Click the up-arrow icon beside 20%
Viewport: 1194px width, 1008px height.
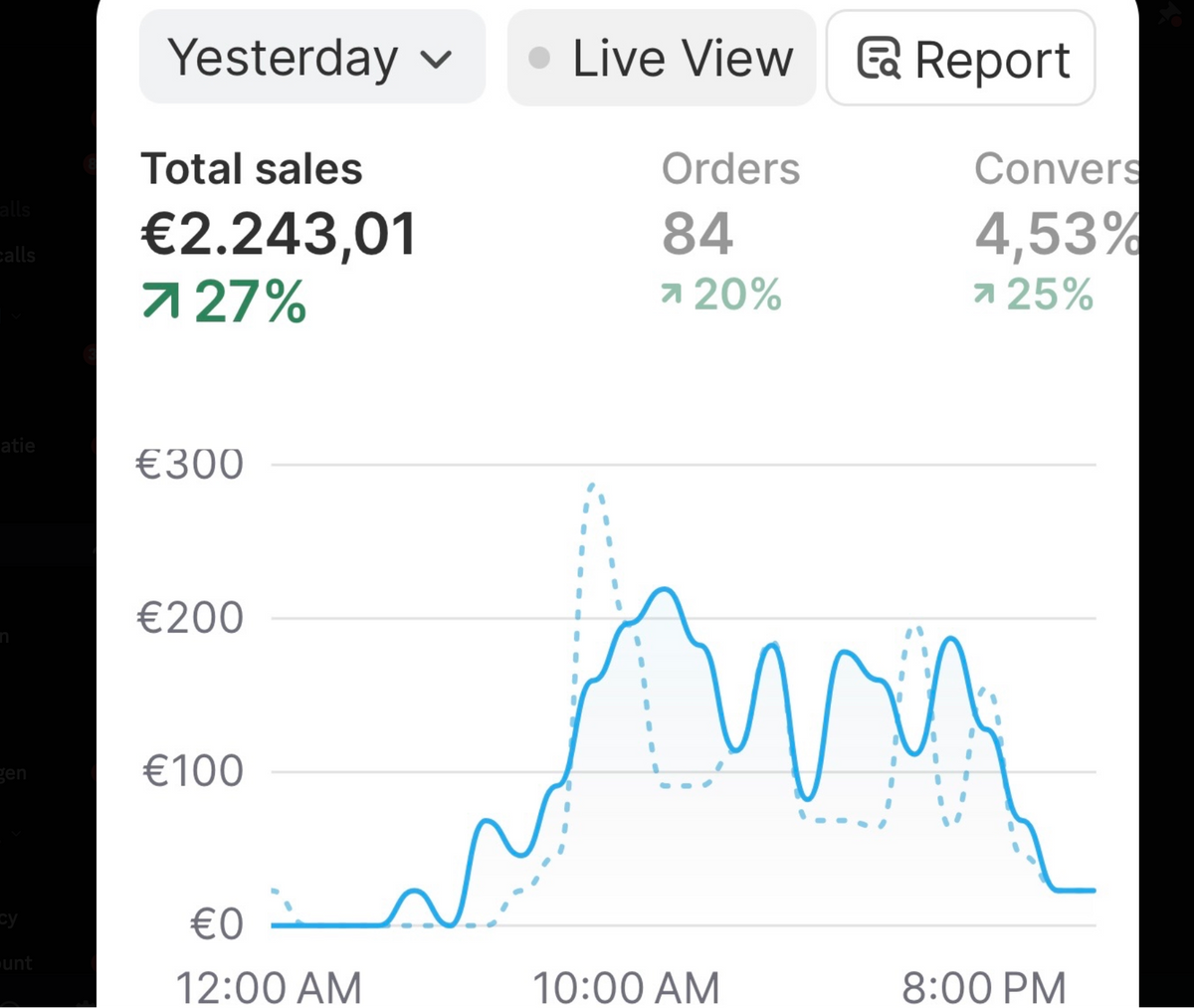672,294
